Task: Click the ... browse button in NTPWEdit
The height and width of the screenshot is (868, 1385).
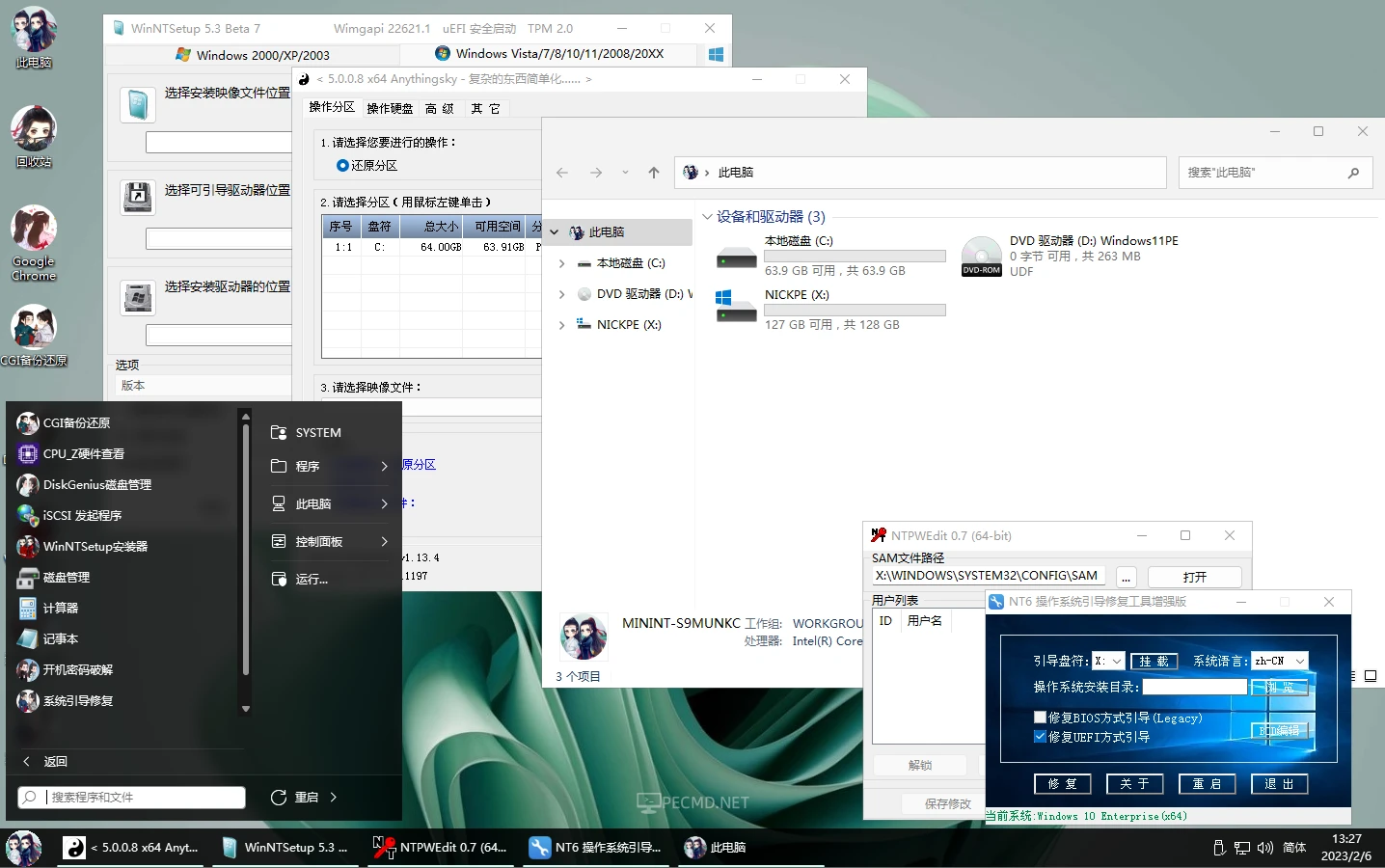Action: [1126, 577]
